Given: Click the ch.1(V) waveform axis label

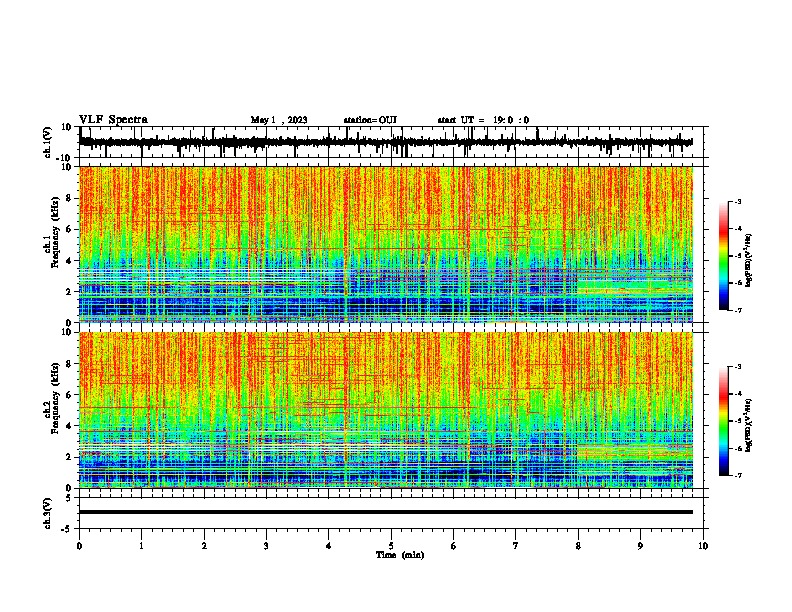Looking at the screenshot, I should (48, 142).
